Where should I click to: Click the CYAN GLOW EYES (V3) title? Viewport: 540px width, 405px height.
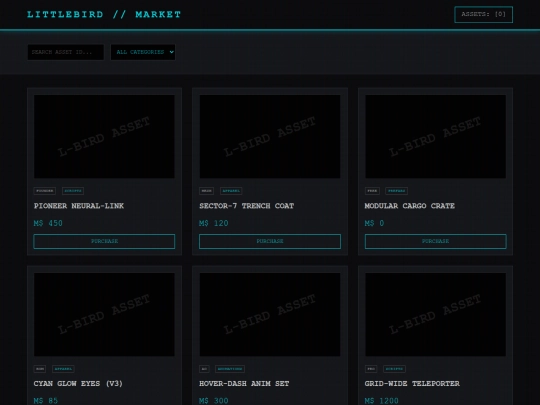coord(78,384)
